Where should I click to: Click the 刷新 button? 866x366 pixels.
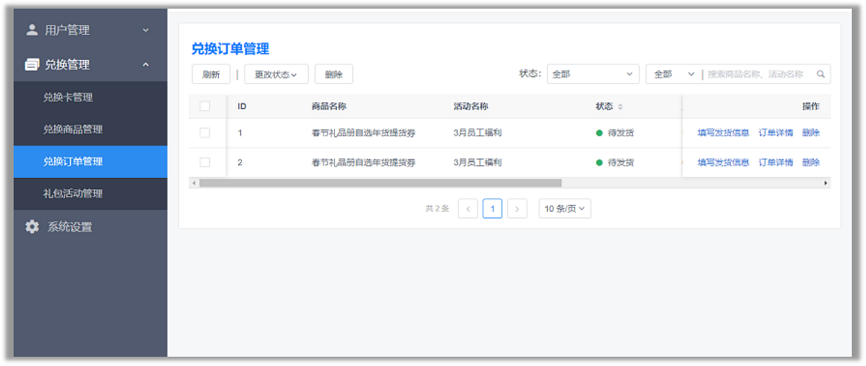(x=211, y=75)
